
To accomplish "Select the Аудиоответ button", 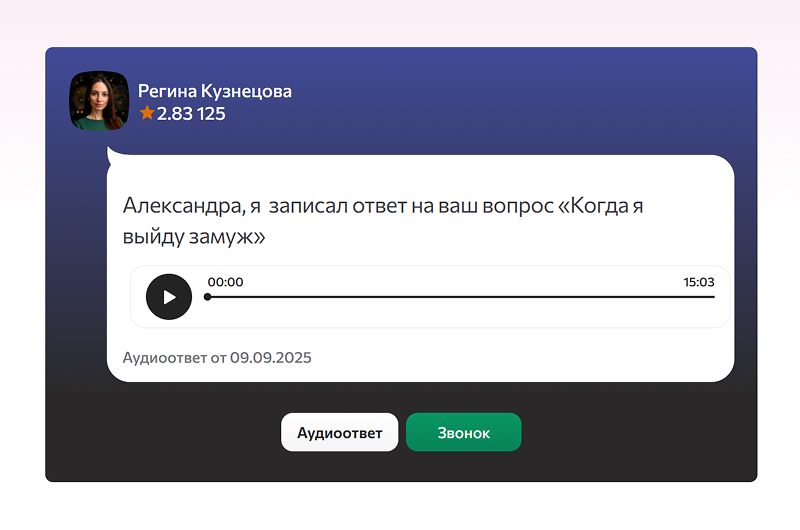I will [339, 433].
